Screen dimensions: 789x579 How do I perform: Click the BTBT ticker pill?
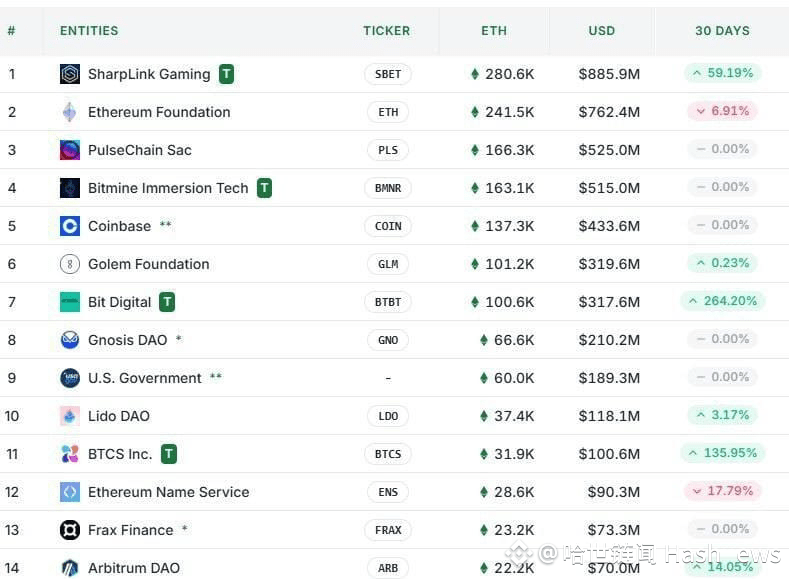(388, 302)
